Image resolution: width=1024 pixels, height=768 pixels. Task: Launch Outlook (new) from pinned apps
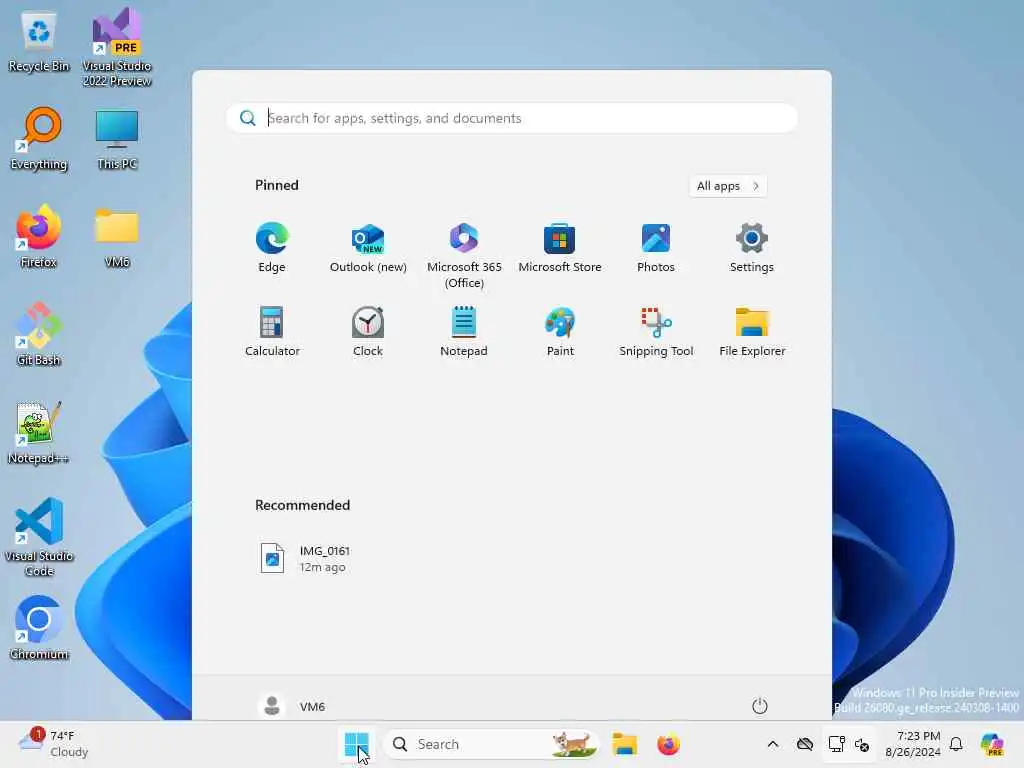[368, 248]
